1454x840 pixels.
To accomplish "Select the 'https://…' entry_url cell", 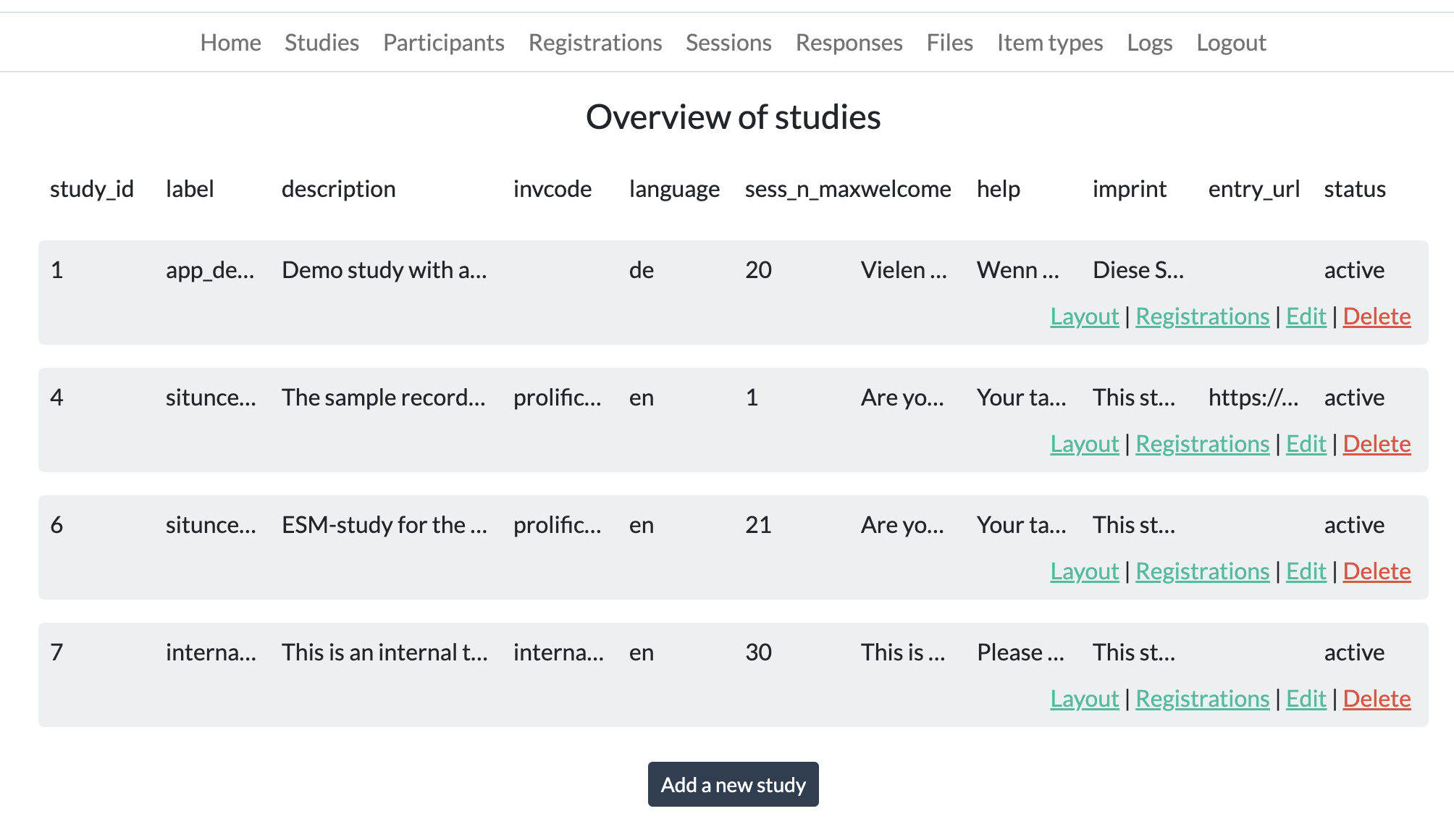I will coord(1253,398).
